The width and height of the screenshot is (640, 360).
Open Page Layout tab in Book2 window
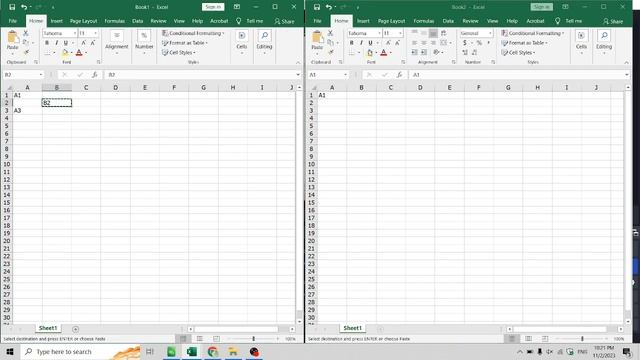tap(391, 21)
